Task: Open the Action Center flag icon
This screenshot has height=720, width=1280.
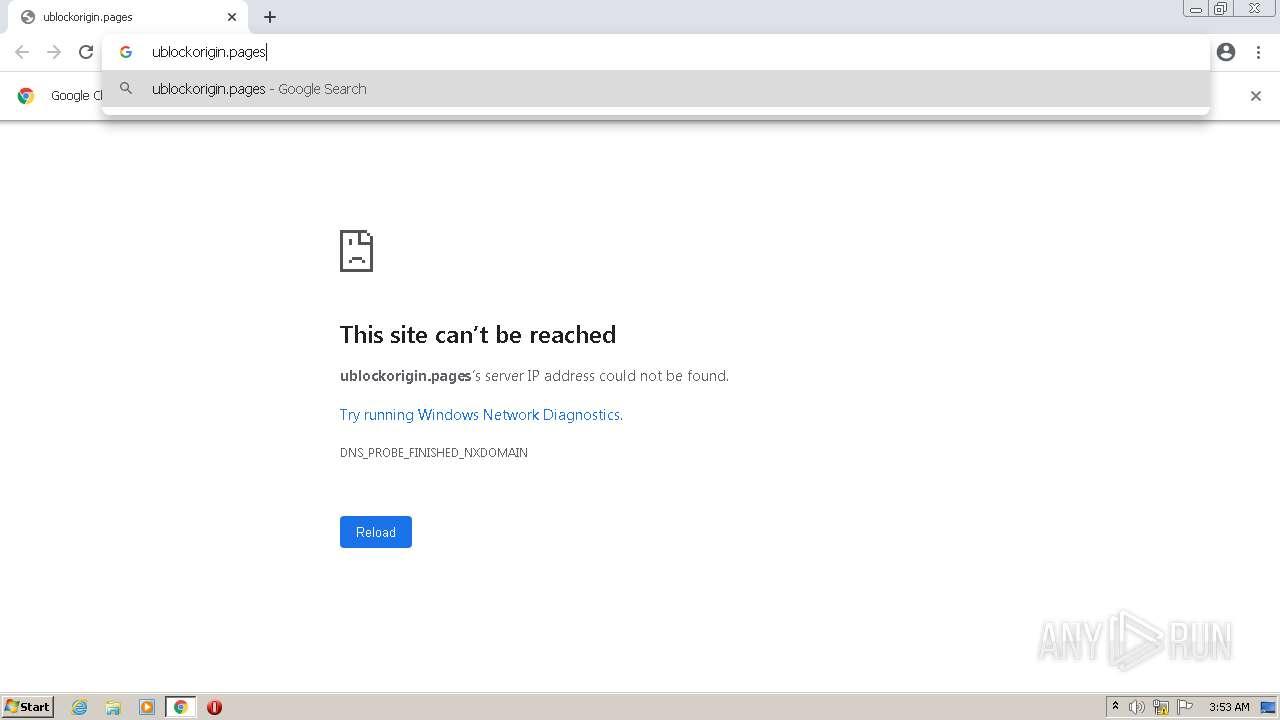Action: pos(1185,707)
